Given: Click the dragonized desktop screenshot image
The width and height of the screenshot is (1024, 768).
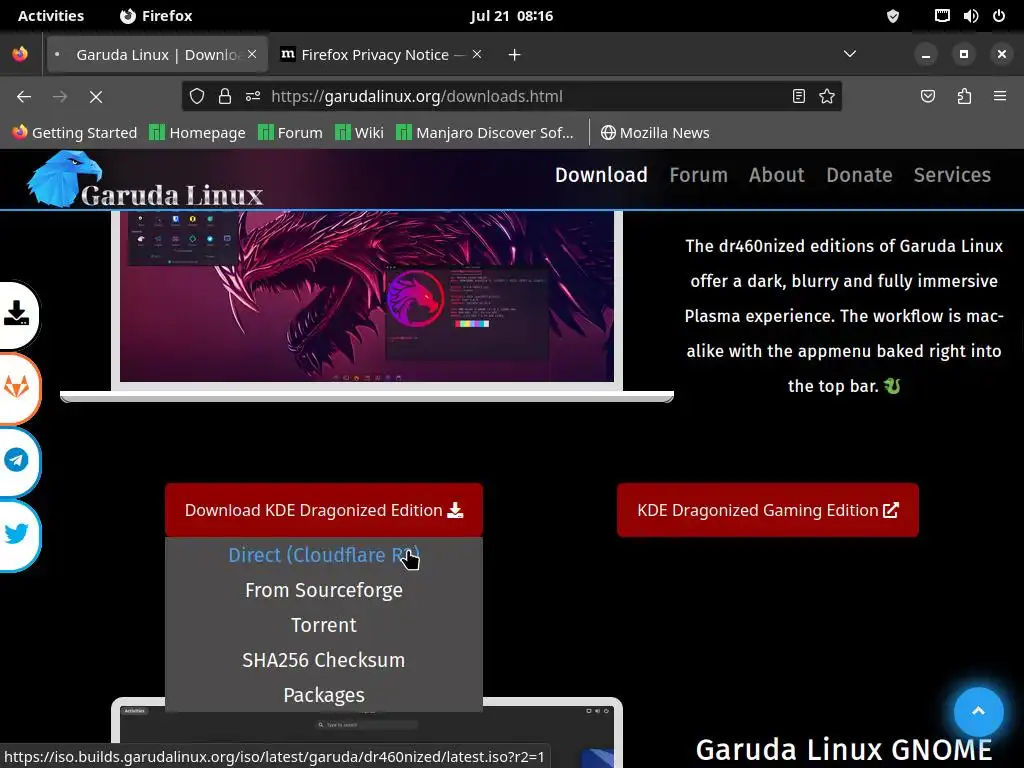Looking at the screenshot, I should tap(366, 296).
